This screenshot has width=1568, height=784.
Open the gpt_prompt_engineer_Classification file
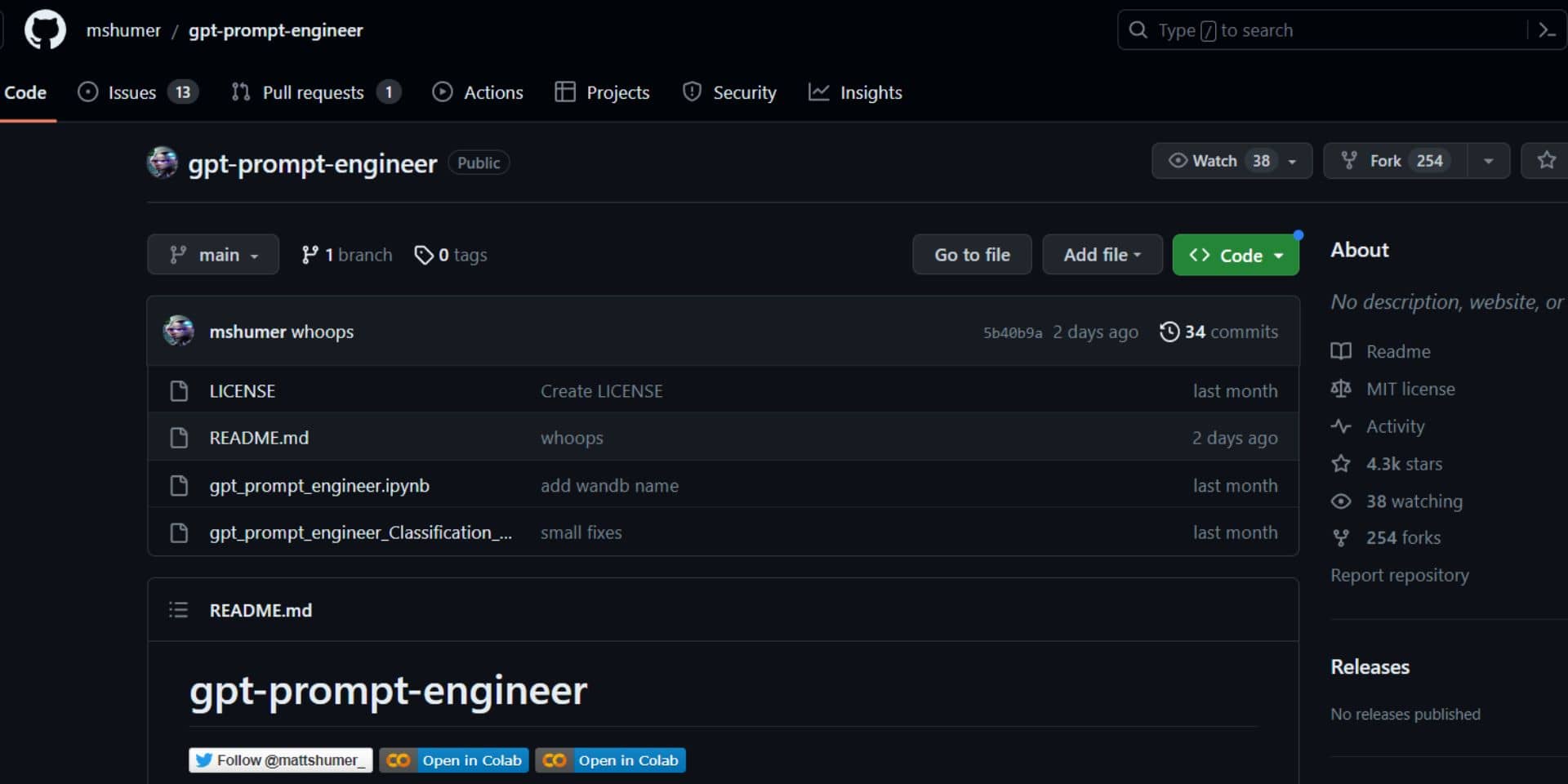(x=361, y=532)
